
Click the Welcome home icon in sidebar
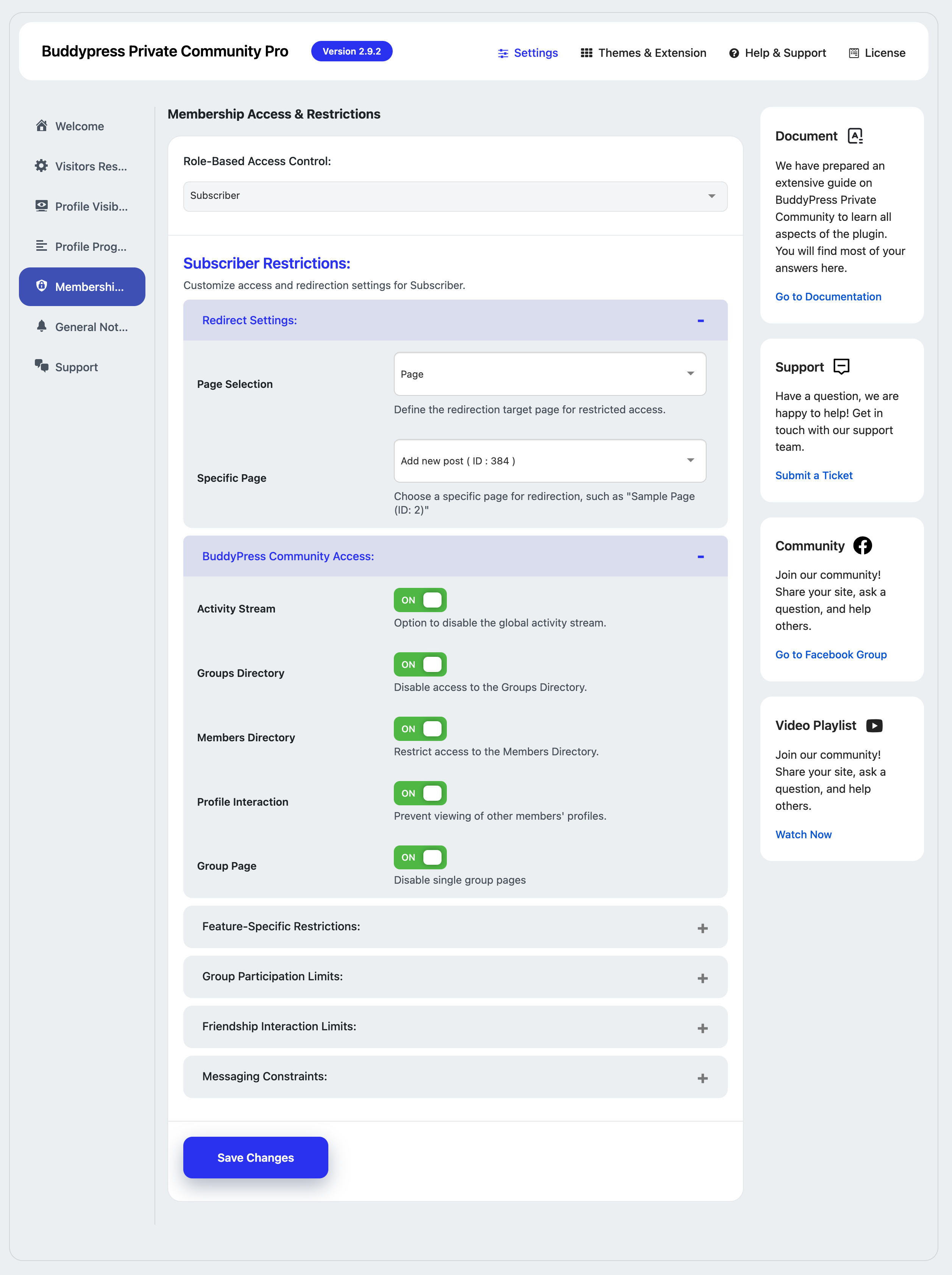click(x=42, y=126)
